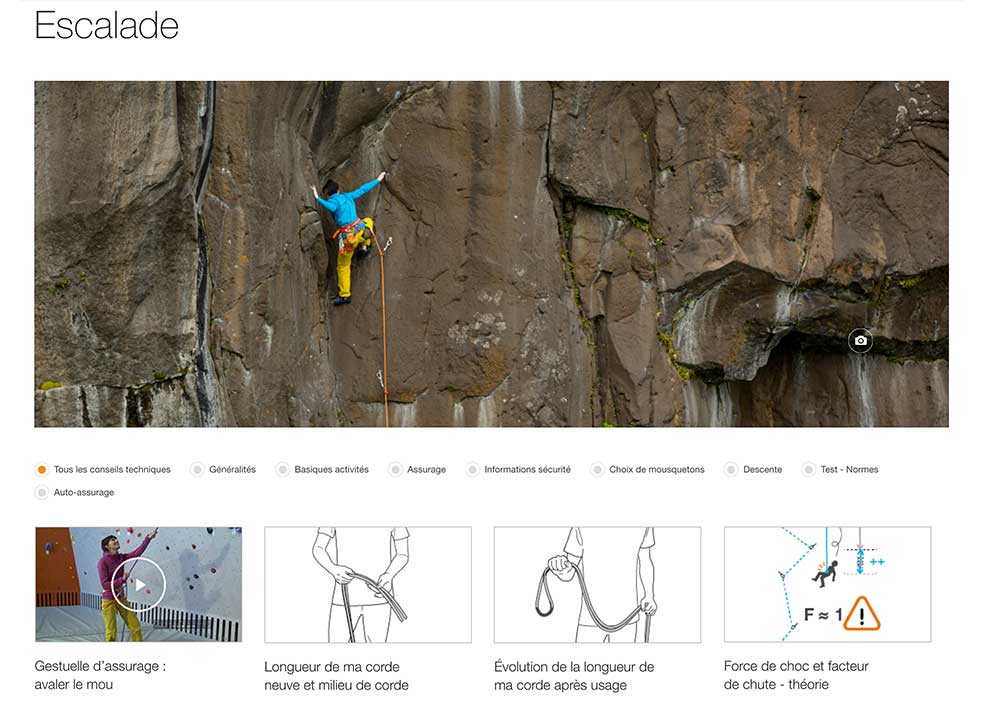This screenshot has width=987, height=708.
Task: Select Informations sécurité filter
Action: pyautogui.click(x=472, y=469)
